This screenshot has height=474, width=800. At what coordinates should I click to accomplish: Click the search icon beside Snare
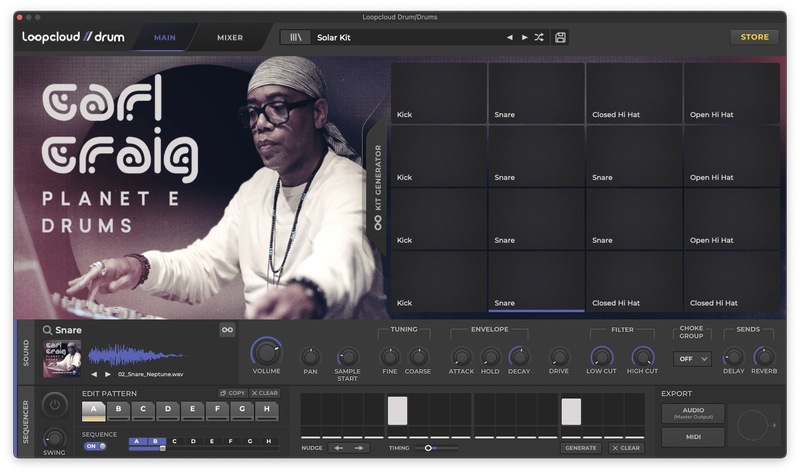click(x=47, y=330)
